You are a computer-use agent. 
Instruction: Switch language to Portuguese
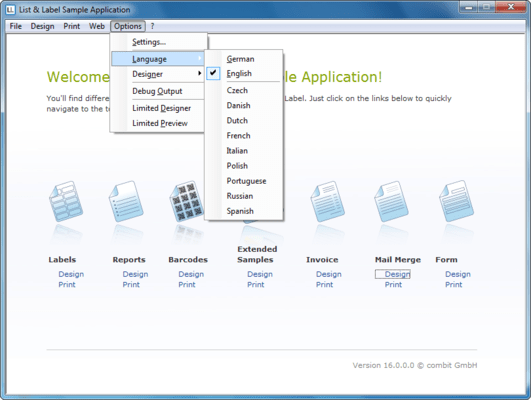[244, 181]
